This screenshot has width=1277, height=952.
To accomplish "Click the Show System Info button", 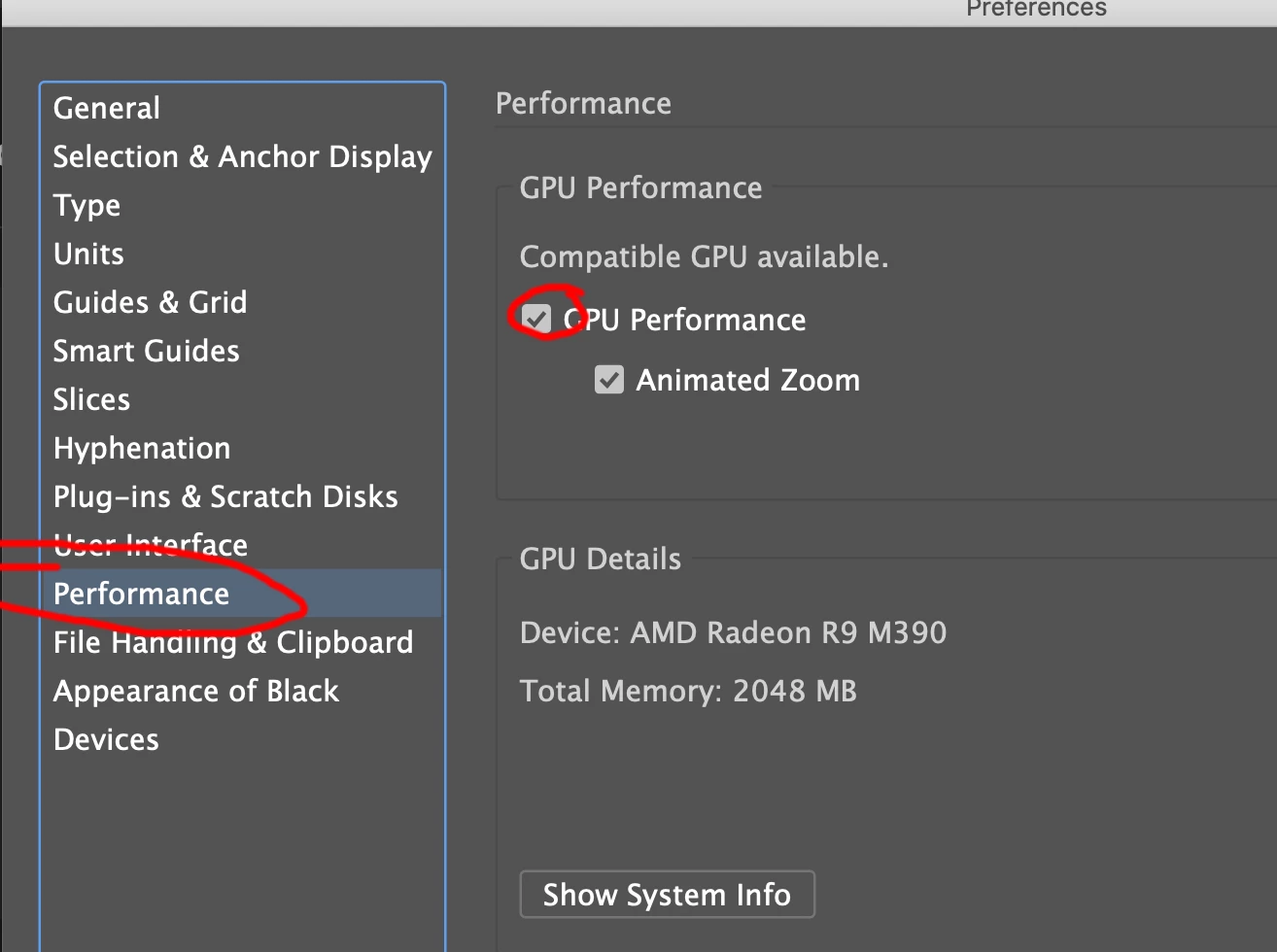I will click(667, 894).
